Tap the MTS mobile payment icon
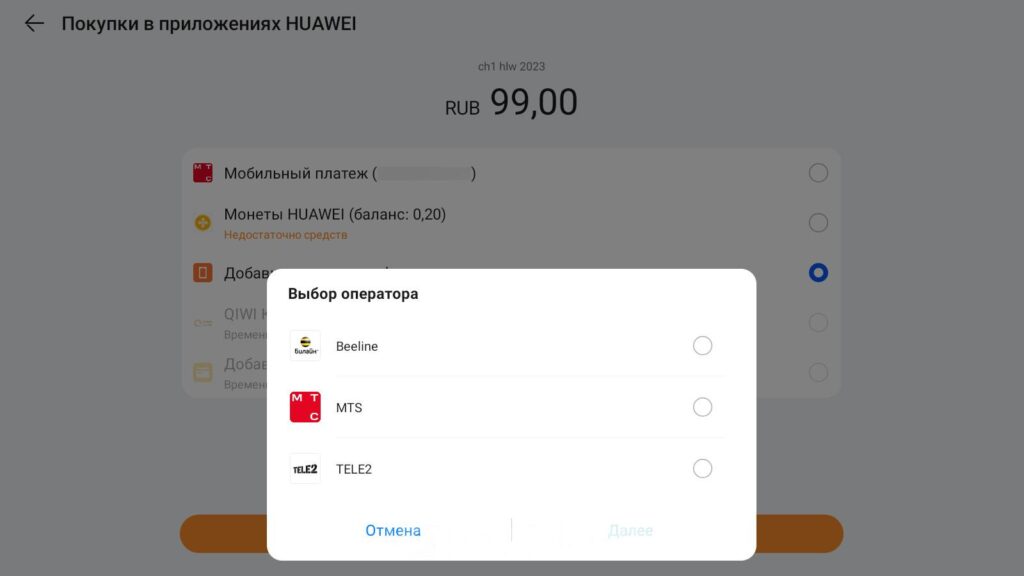 (202, 173)
